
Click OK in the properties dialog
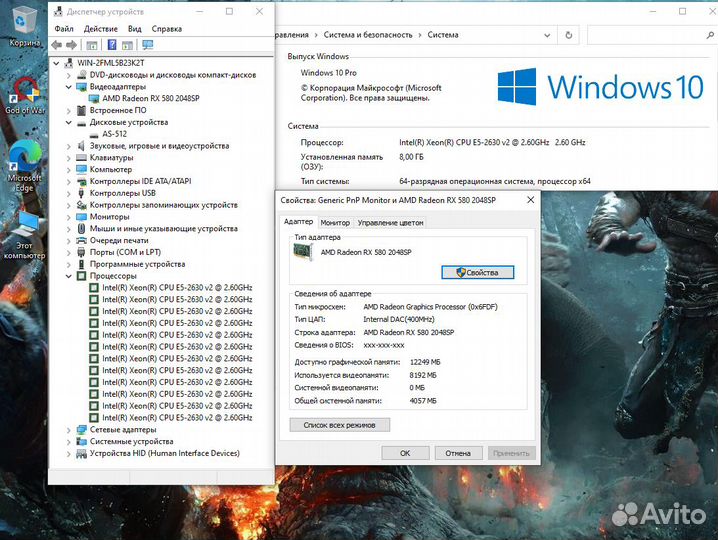tap(405, 453)
